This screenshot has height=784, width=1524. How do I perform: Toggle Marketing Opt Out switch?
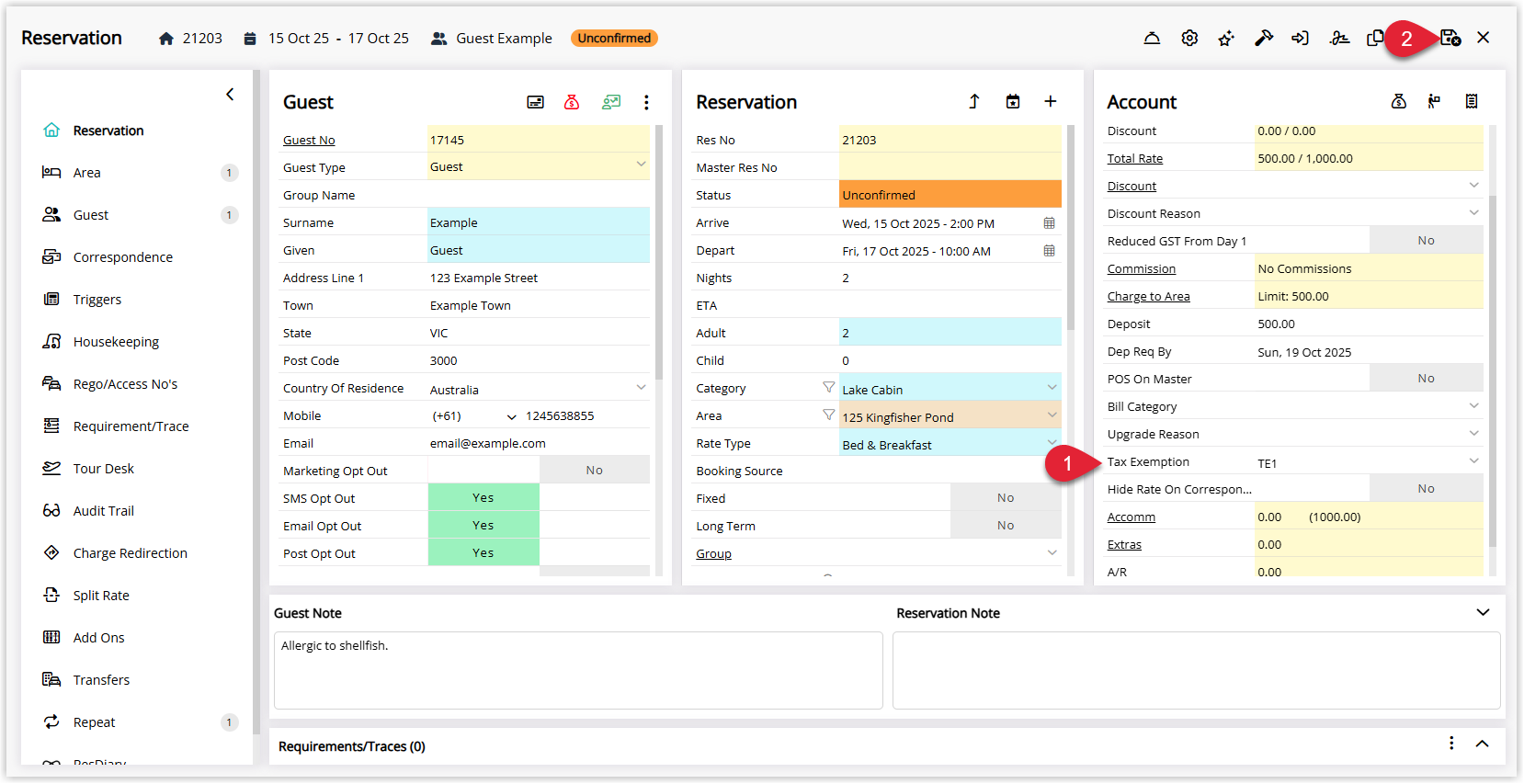point(539,470)
